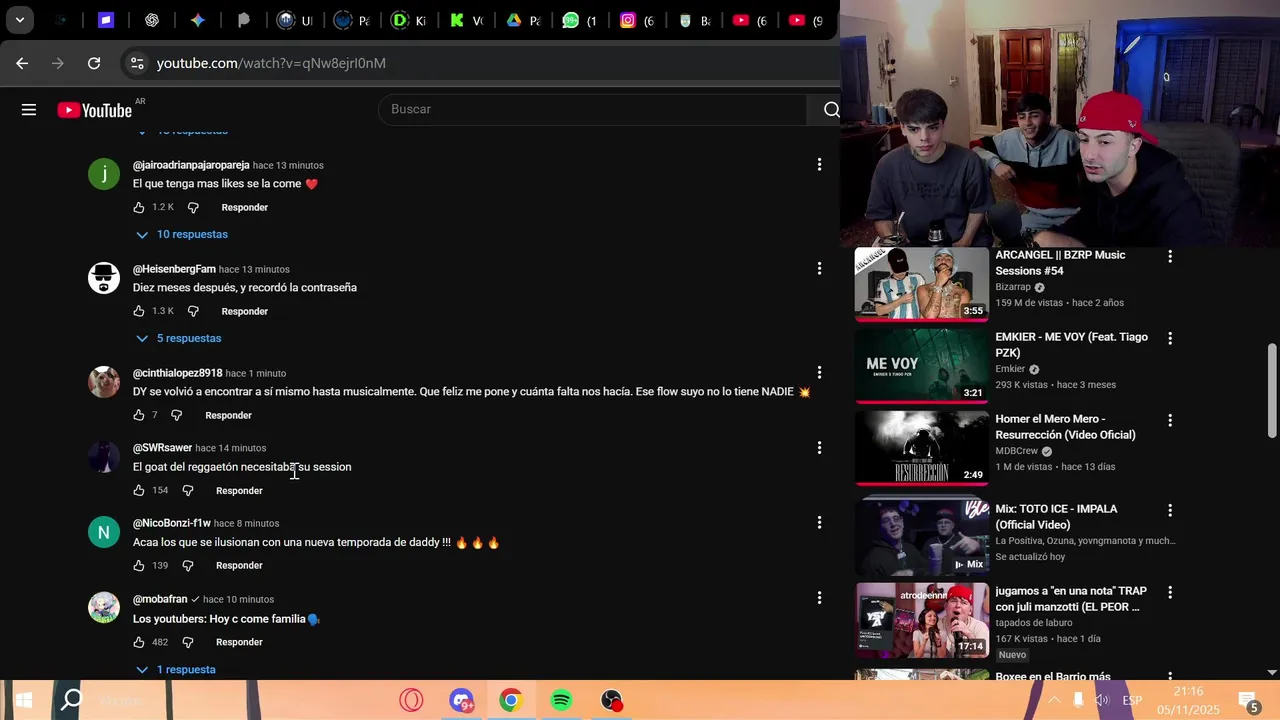The width and height of the screenshot is (1280, 720).
Task: Open options menu for @cinthialopez8918 comment
Action: point(819,372)
